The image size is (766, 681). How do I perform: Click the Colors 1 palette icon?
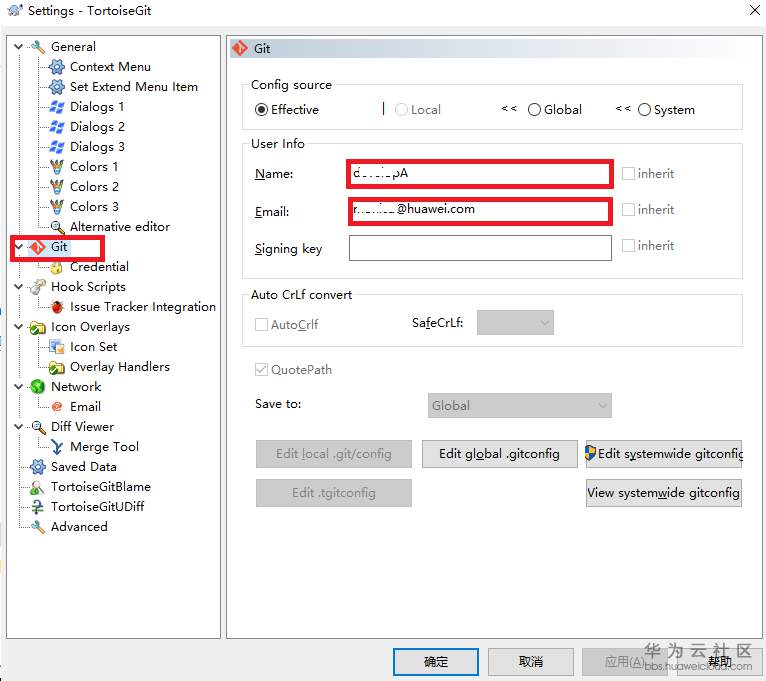point(57,167)
